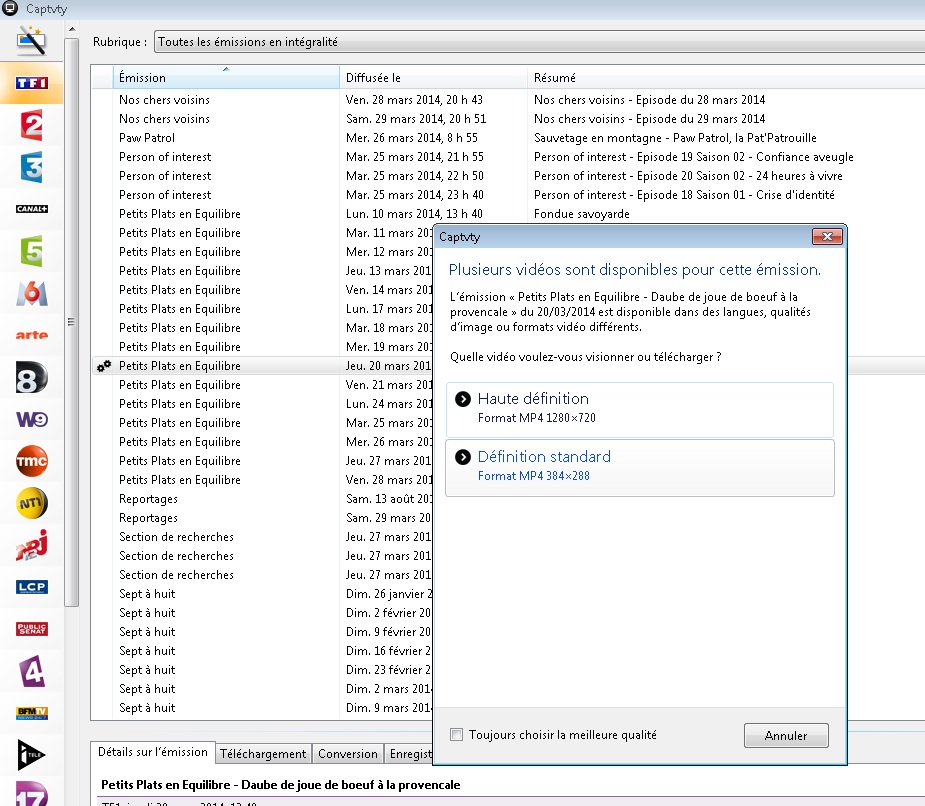Sort the list by Émission column
The height and width of the screenshot is (806, 925).
225,78
